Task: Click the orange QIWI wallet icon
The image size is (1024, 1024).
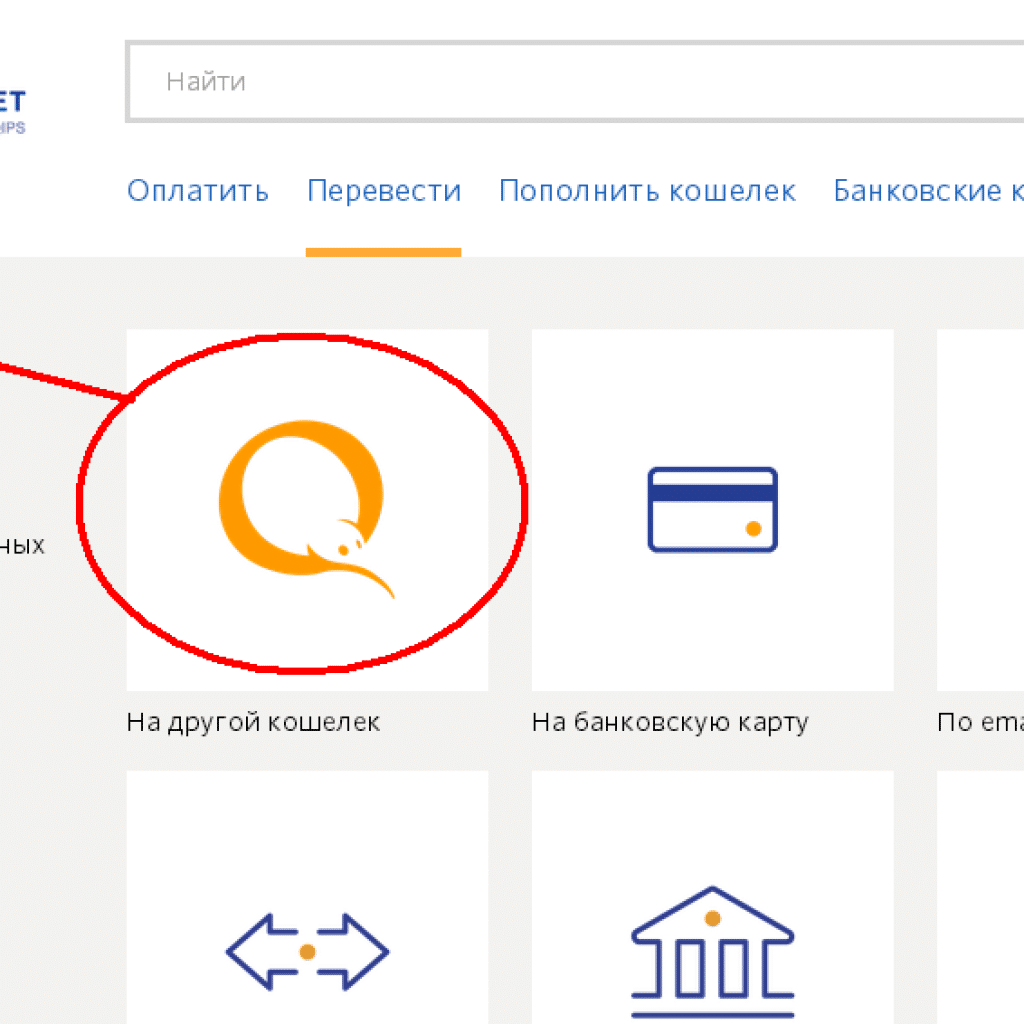Action: 306,509
